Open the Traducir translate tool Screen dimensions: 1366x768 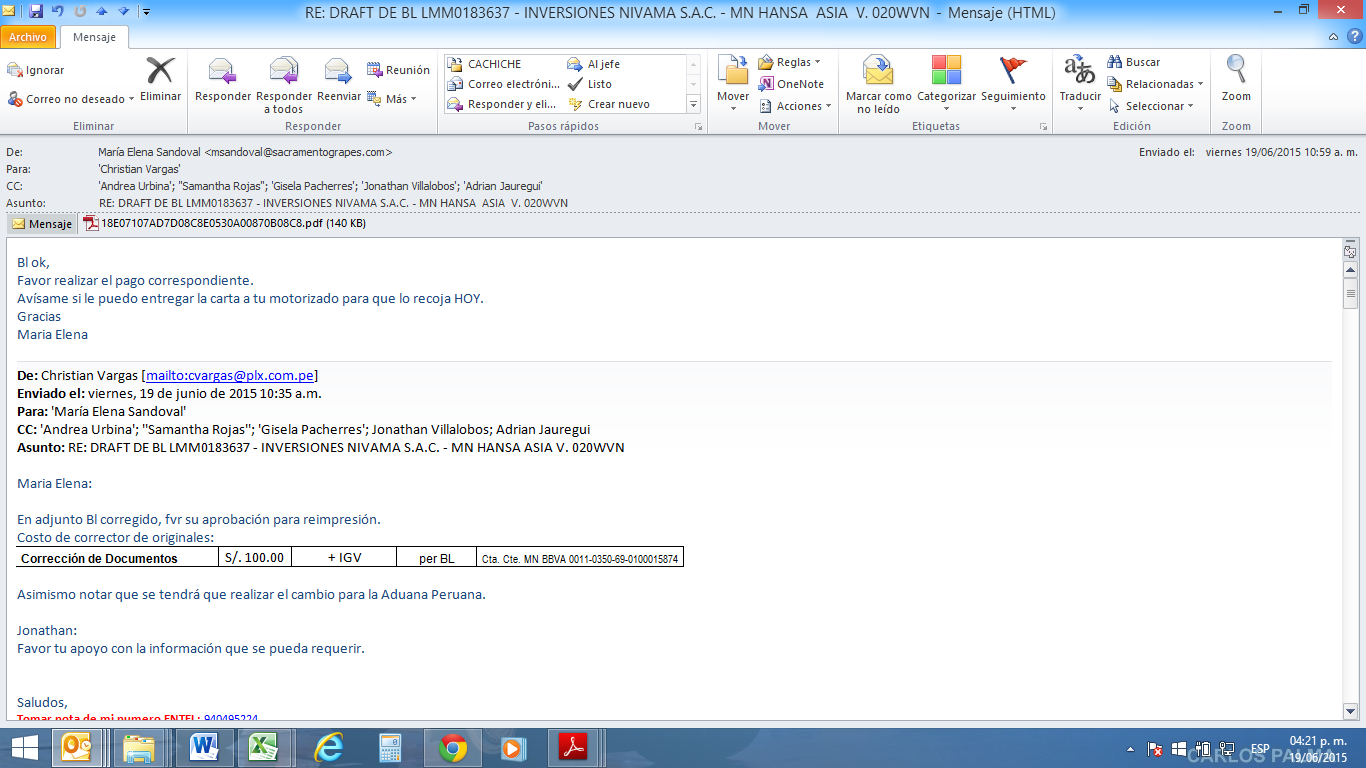(1079, 73)
